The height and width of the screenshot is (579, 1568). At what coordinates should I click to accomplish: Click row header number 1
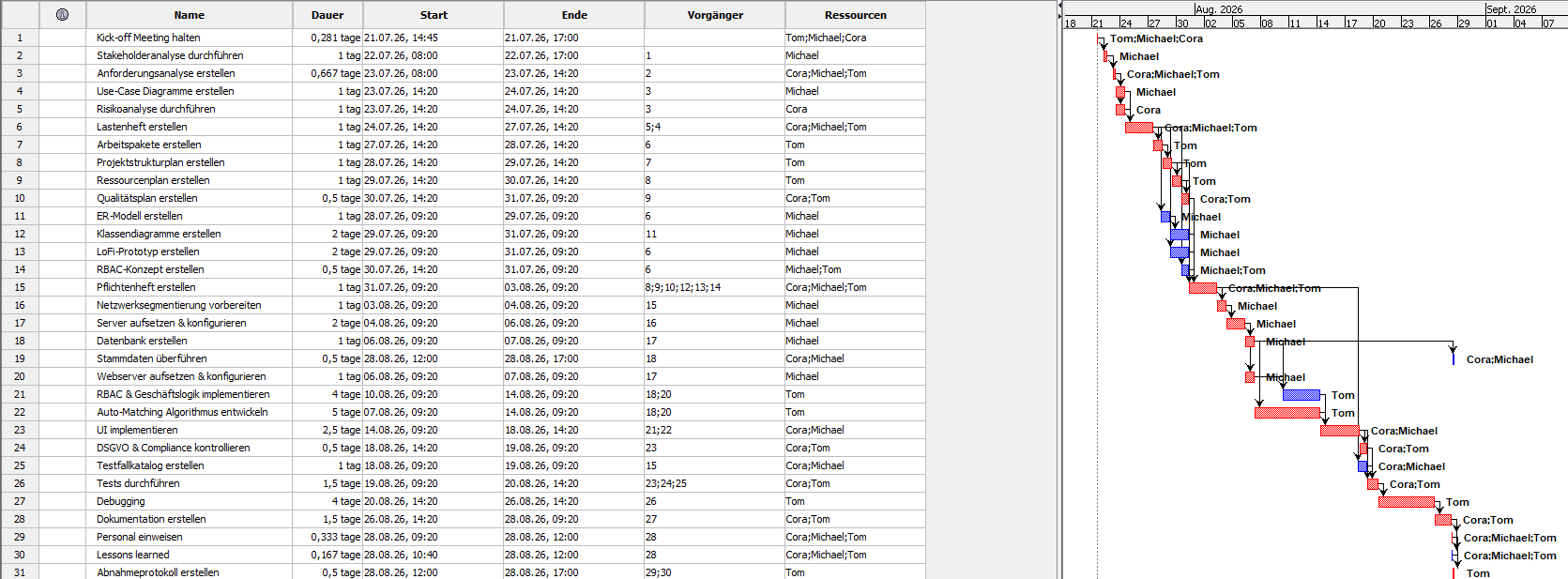[20, 38]
